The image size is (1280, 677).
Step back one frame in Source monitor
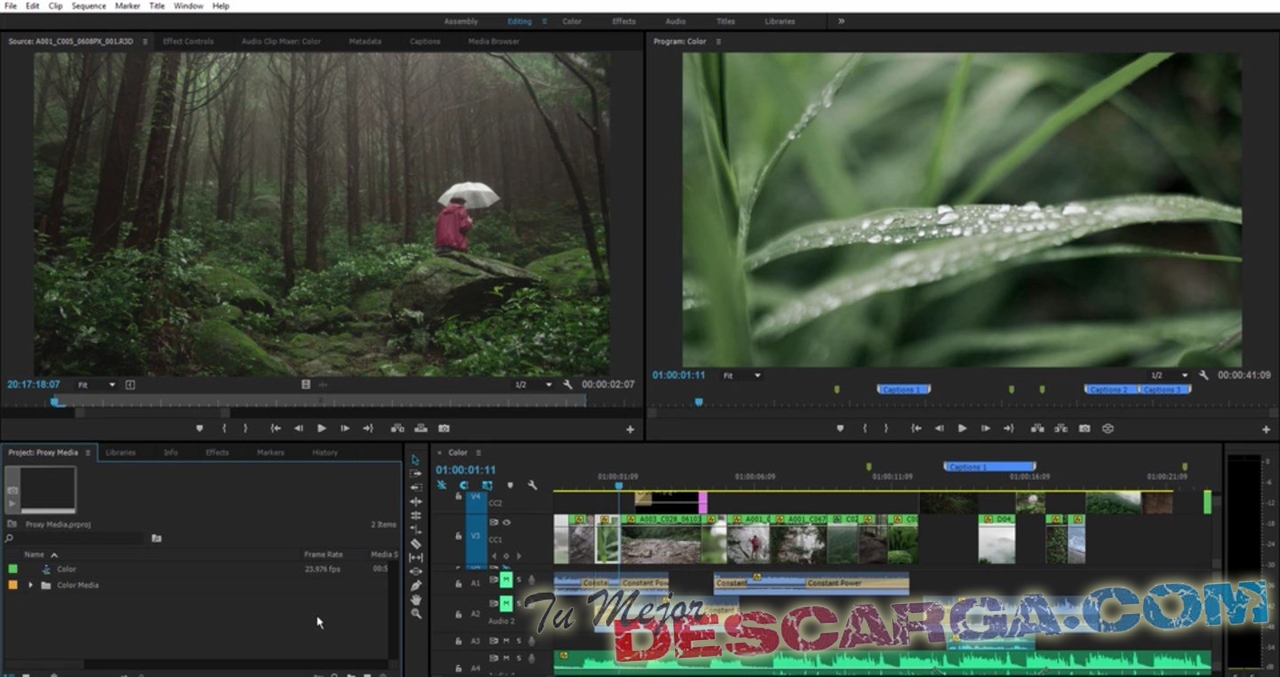(298, 428)
